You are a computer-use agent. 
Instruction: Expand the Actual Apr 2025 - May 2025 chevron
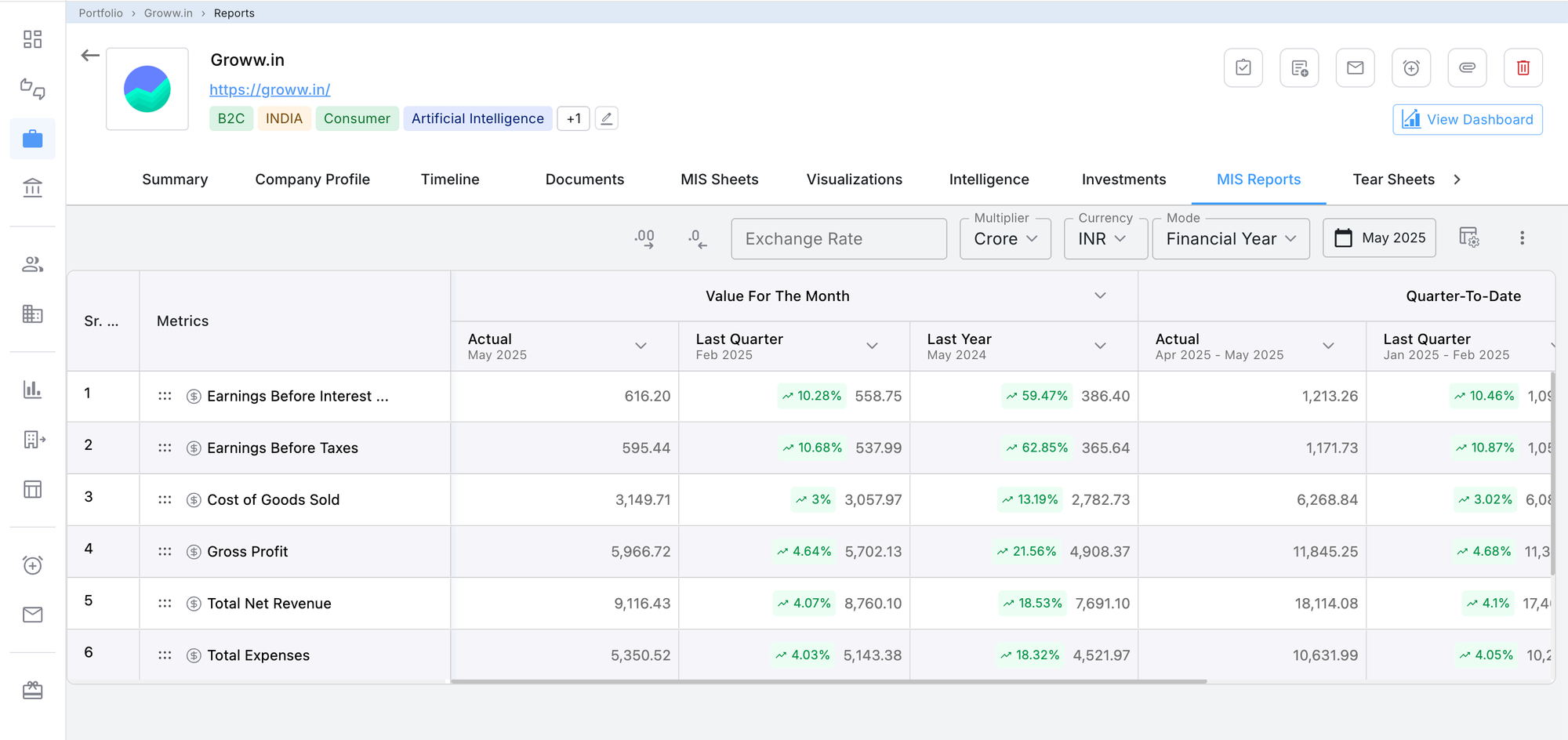click(1328, 346)
